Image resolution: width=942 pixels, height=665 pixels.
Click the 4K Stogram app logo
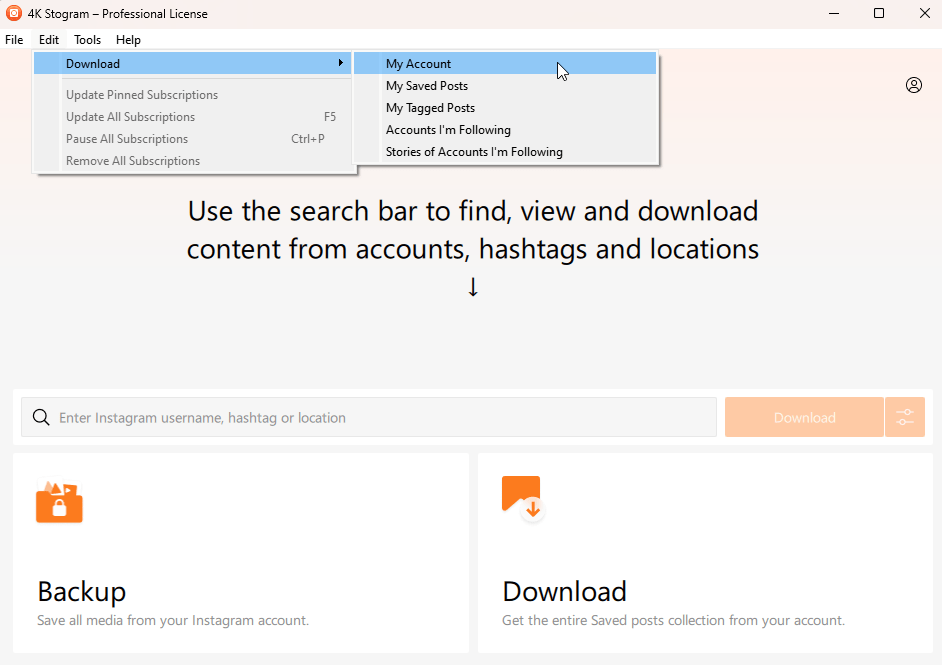13,13
